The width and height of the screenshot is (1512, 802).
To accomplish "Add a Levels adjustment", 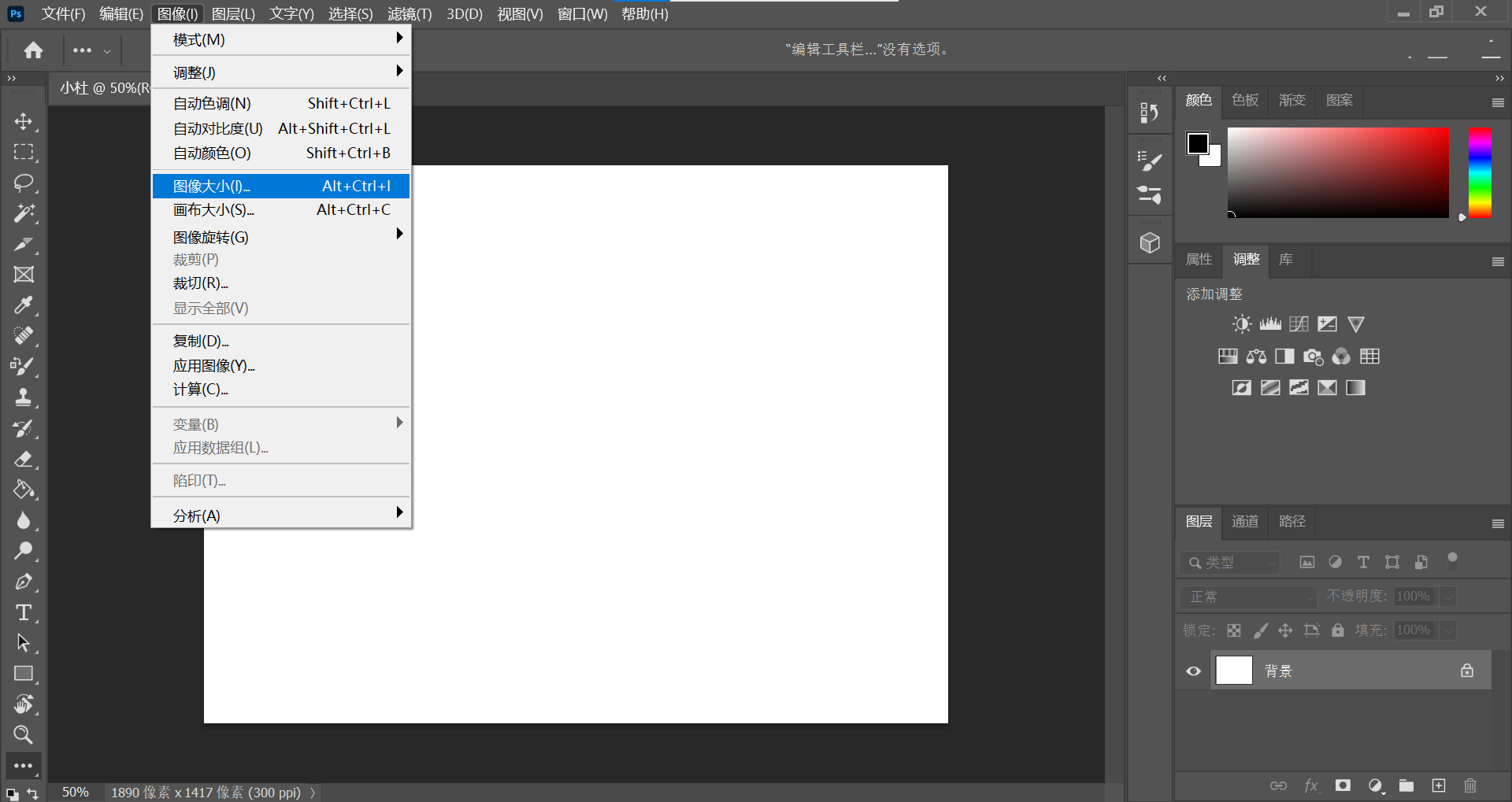I will point(1270,324).
